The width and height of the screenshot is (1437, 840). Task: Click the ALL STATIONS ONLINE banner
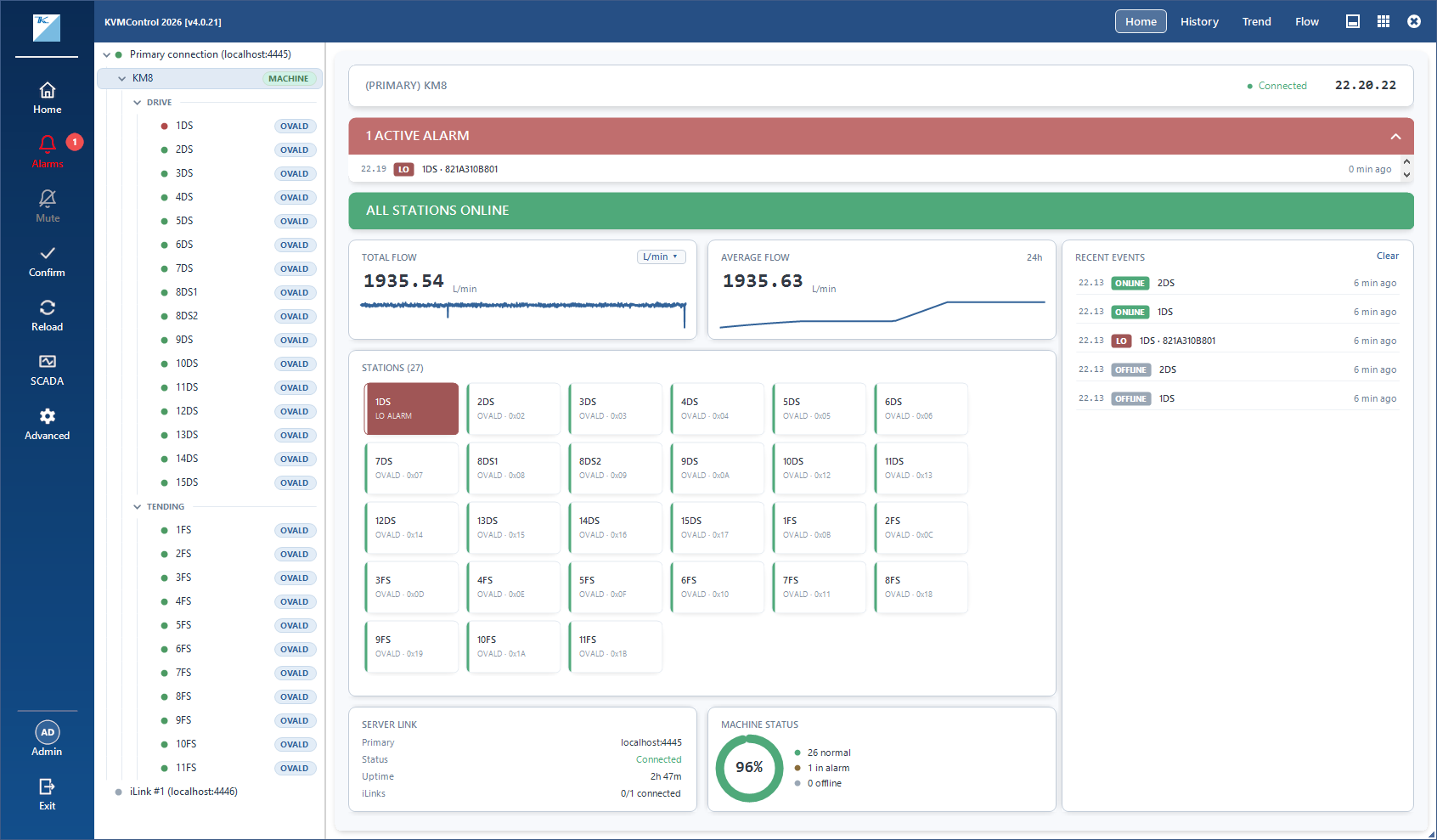point(881,211)
